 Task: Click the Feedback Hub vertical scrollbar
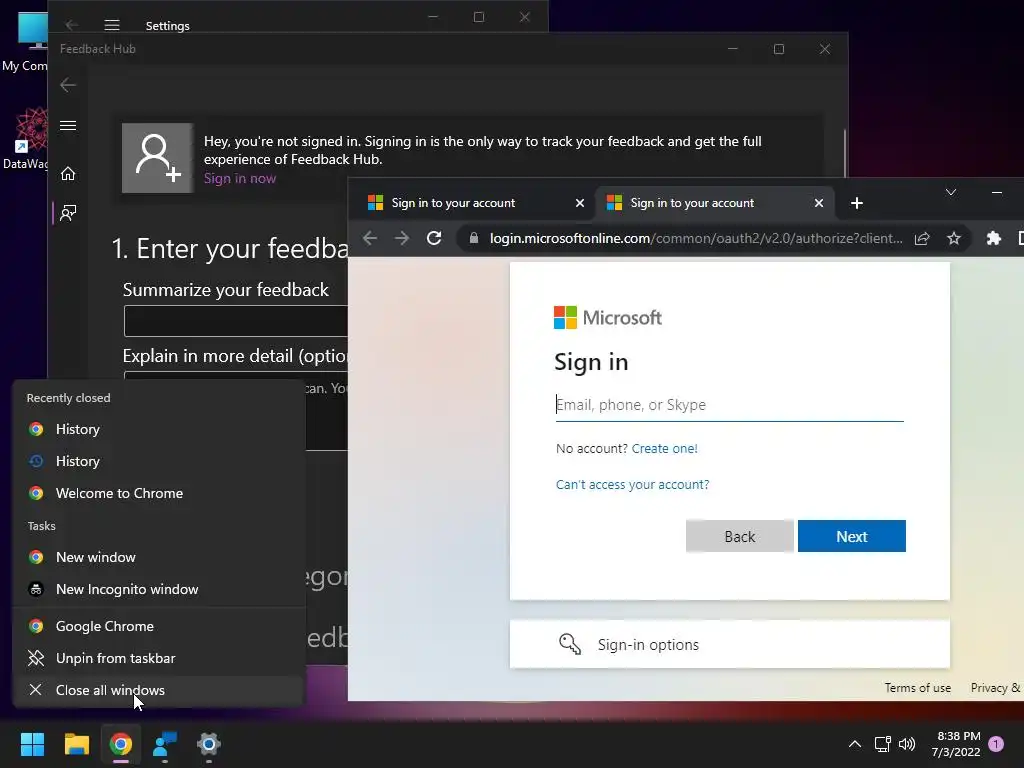[x=845, y=154]
